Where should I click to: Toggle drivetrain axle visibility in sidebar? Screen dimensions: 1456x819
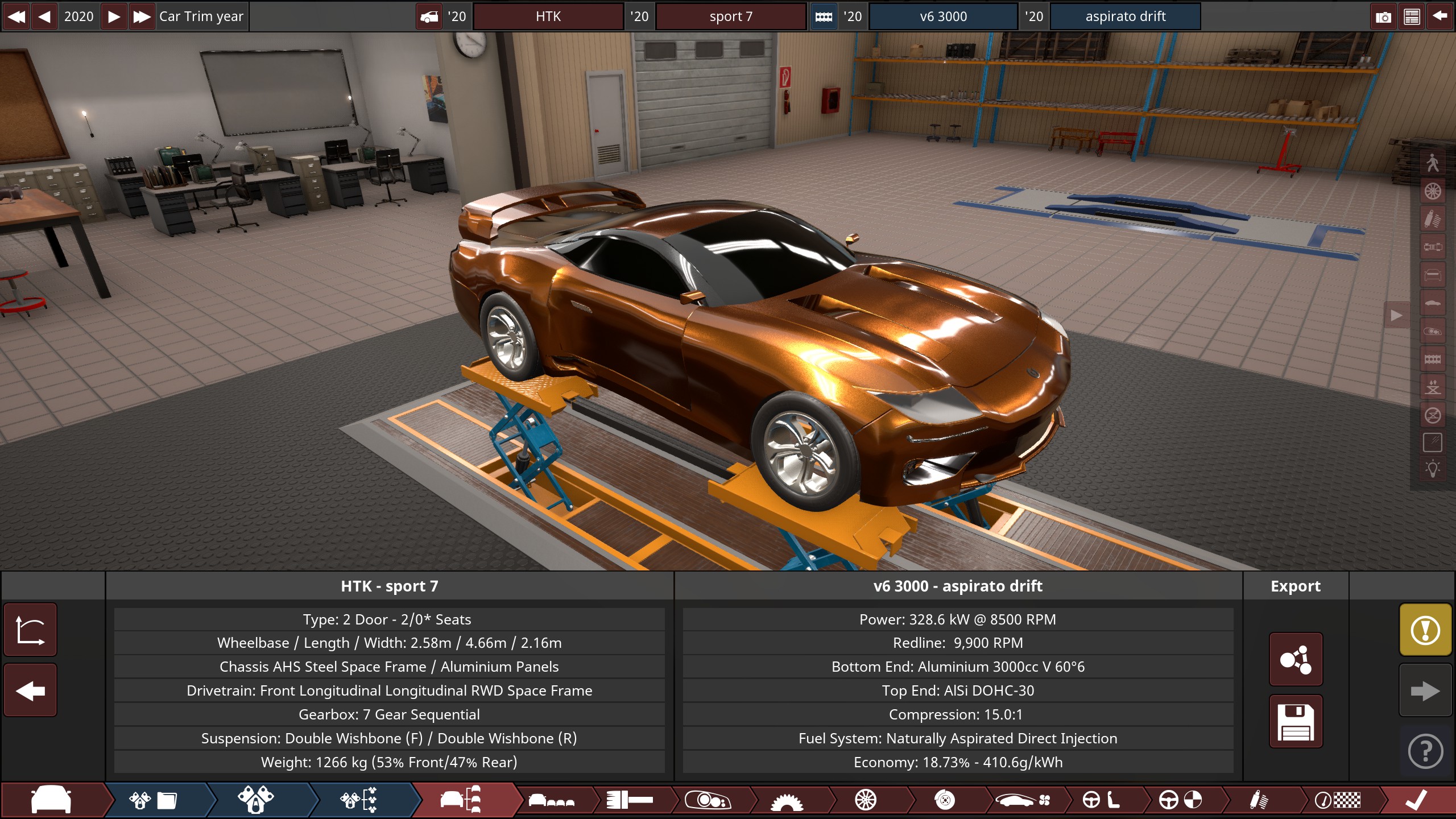click(x=1433, y=247)
